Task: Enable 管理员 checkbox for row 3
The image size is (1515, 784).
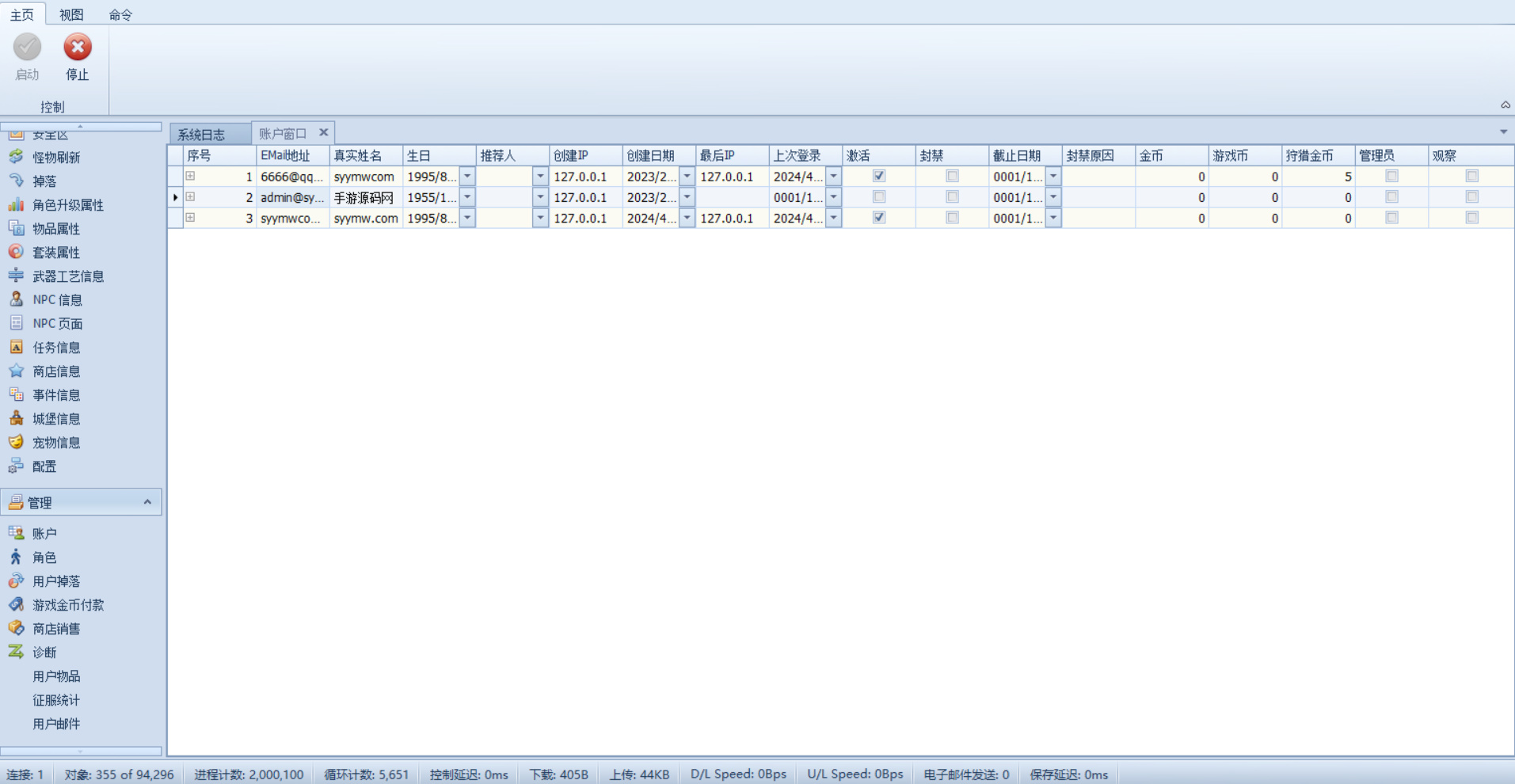Action: (x=1392, y=217)
